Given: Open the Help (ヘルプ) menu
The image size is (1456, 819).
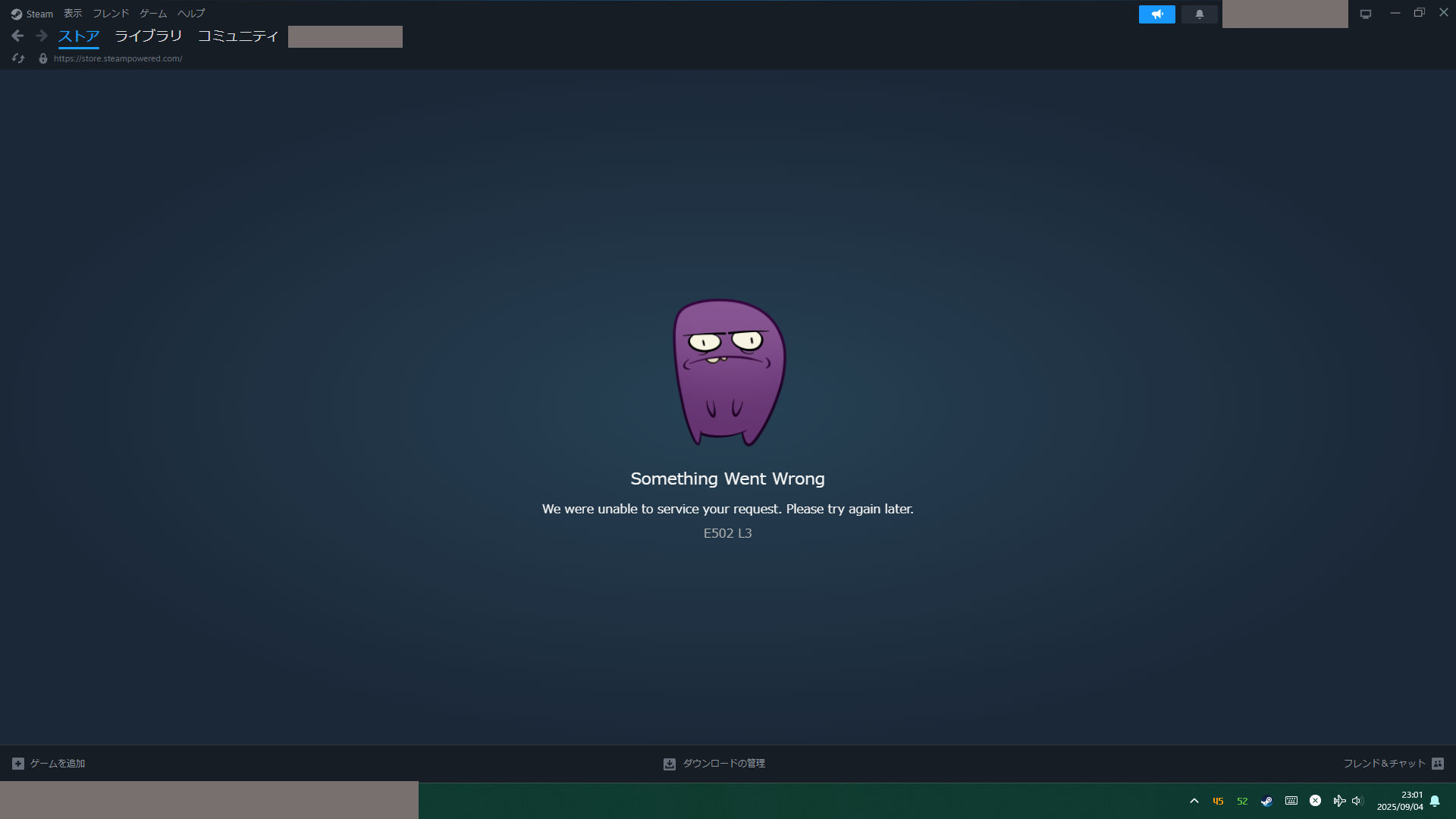Looking at the screenshot, I should click(191, 14).
